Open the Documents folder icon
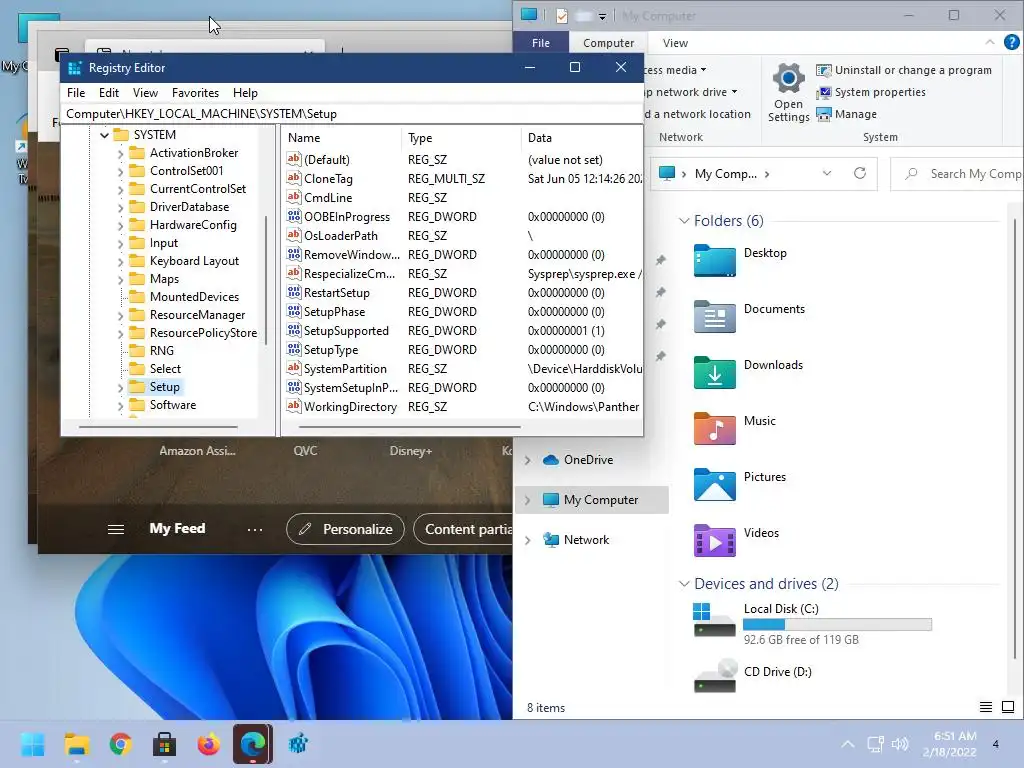Image resolution: width=1024 pixels, height=768 pixels. [x=714, y=317]
